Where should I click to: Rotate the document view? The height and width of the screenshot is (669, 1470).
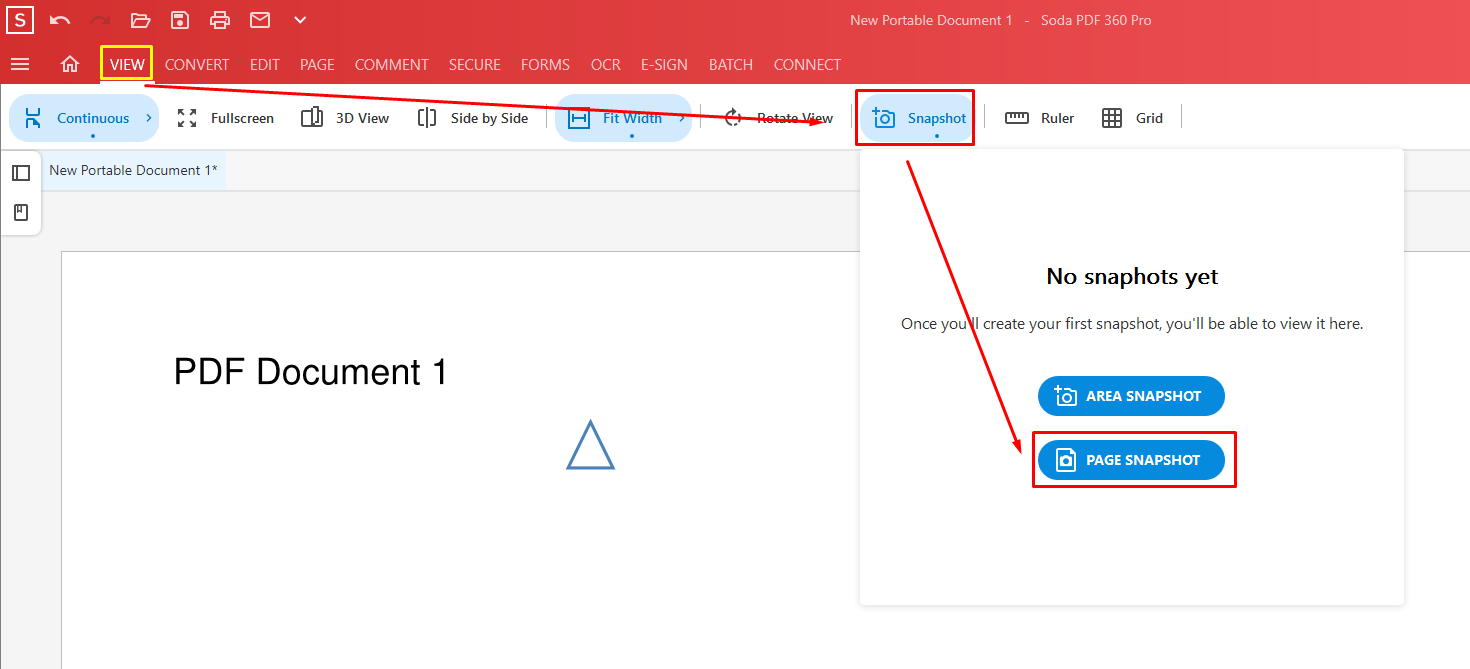click(778, 118)
